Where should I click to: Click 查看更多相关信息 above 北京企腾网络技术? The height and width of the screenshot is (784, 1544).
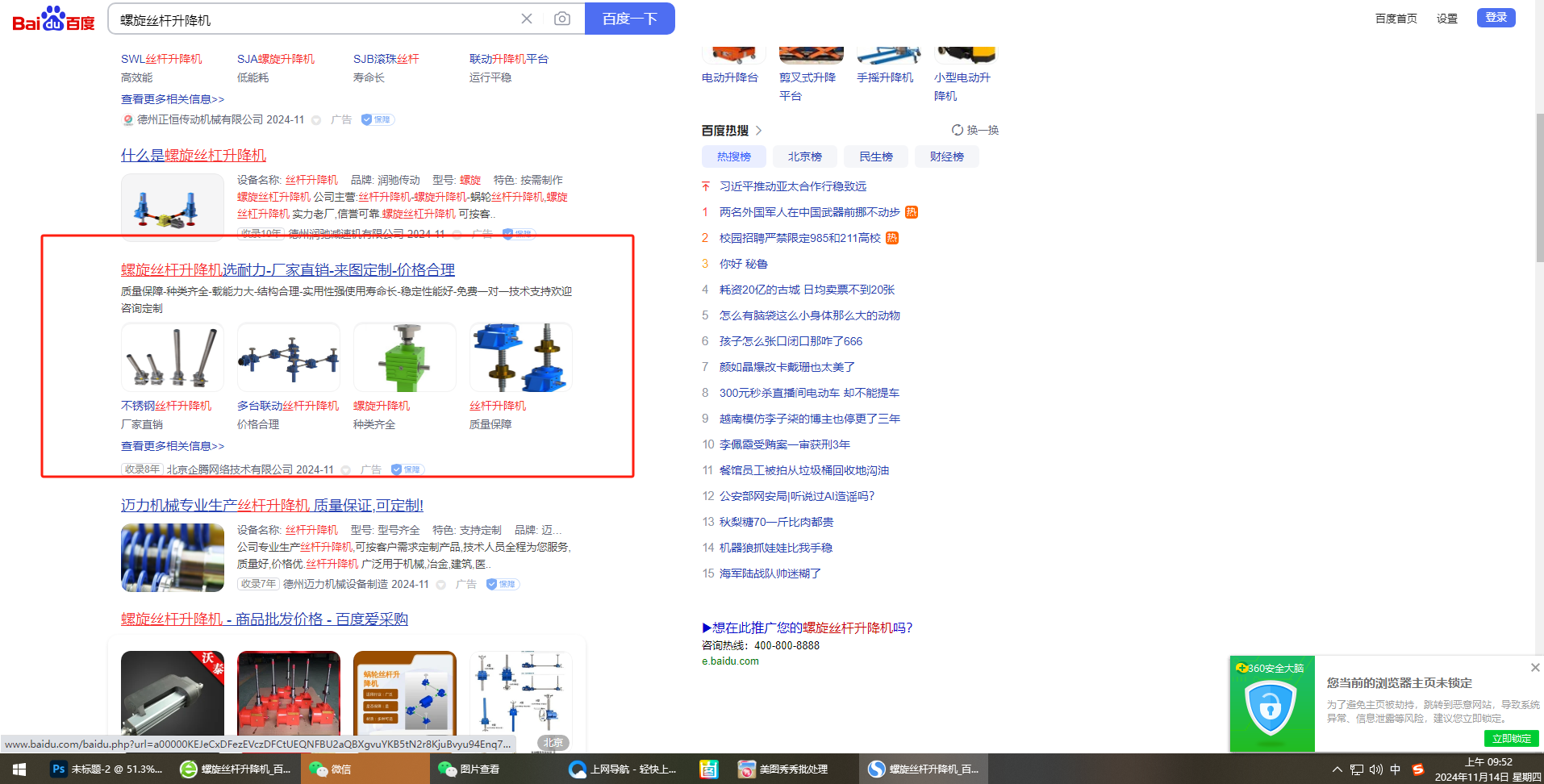(173, 446)
